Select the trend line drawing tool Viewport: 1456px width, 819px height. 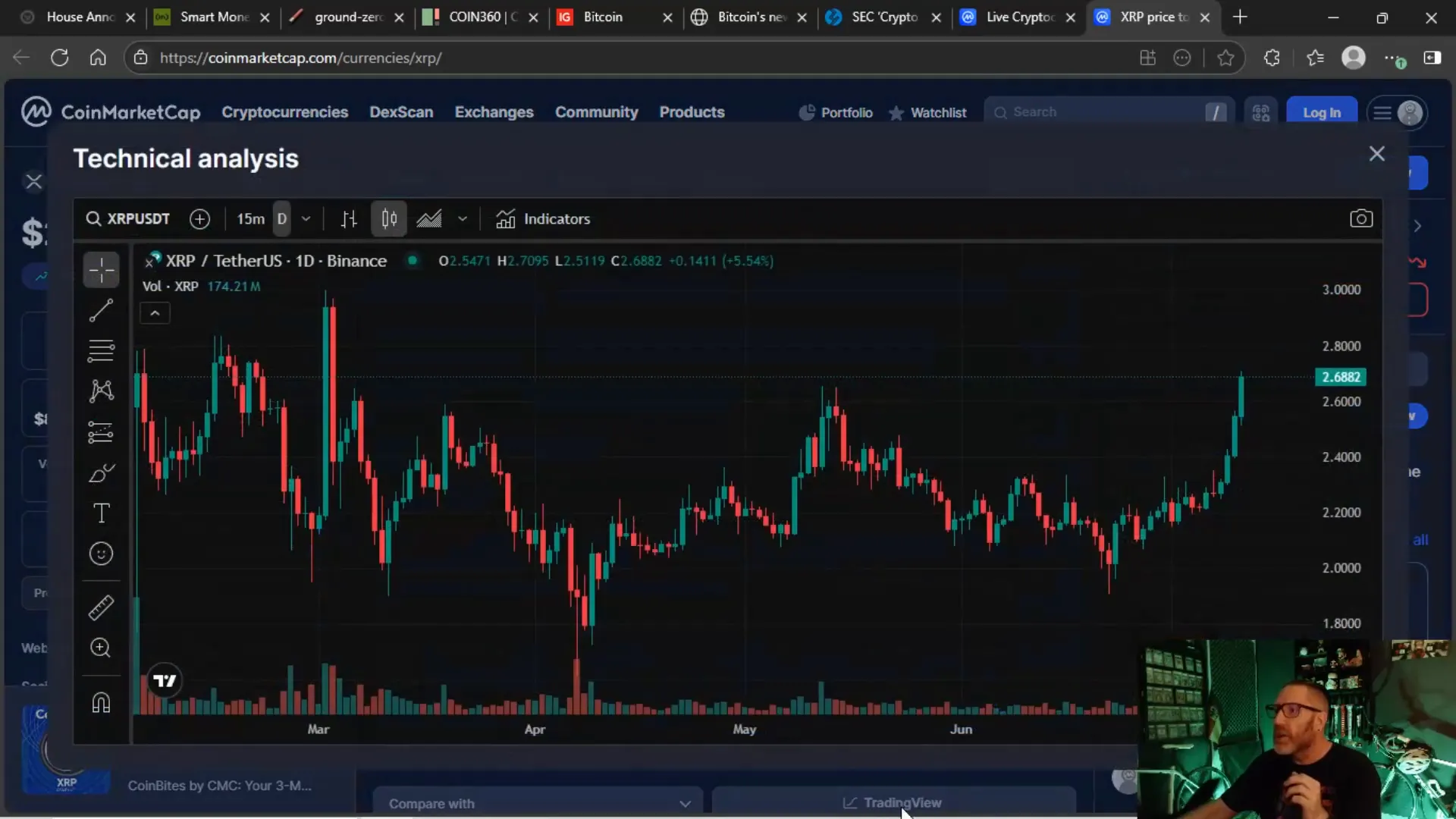tap(101, 310)
